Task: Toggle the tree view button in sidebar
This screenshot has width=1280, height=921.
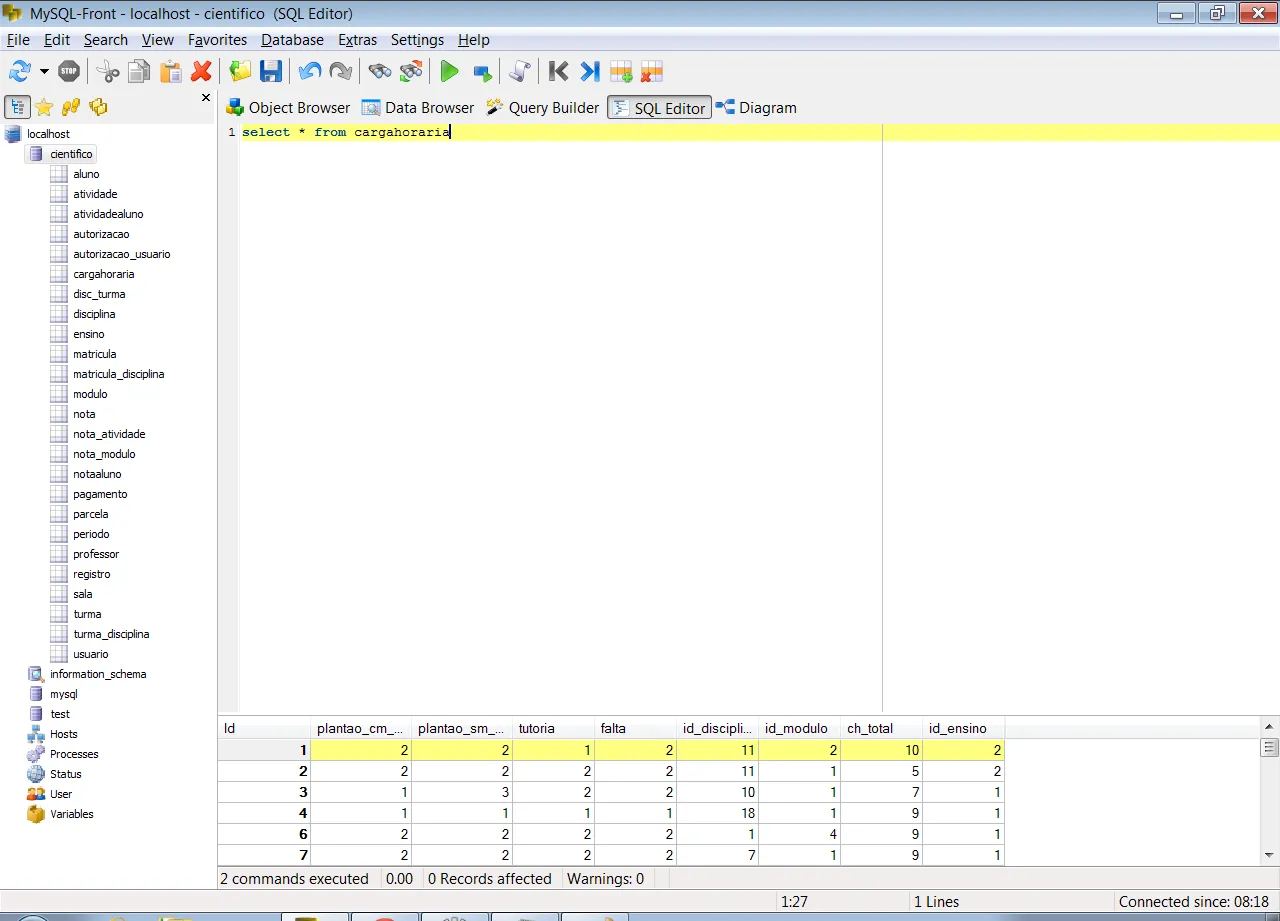Action: [x=17, y=107]
